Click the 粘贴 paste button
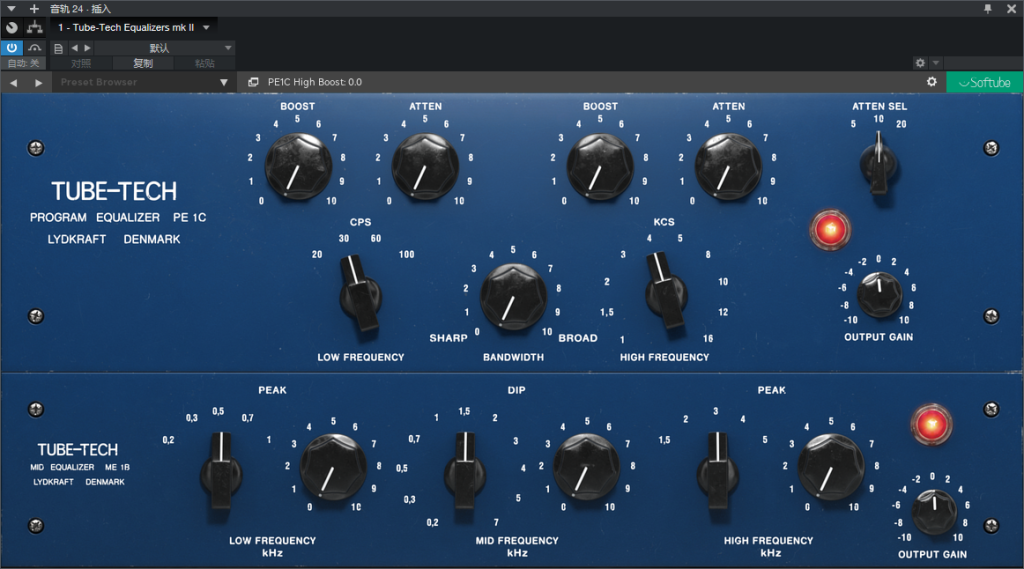 tap(204, 63)
